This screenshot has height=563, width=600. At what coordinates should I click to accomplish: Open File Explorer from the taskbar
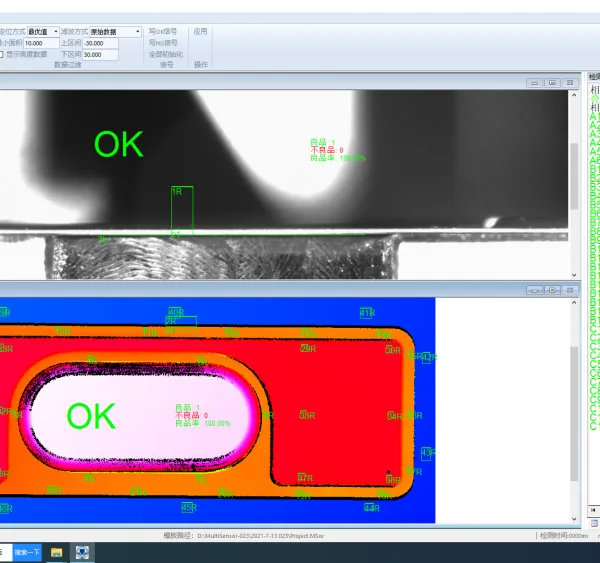click(57, 552)
